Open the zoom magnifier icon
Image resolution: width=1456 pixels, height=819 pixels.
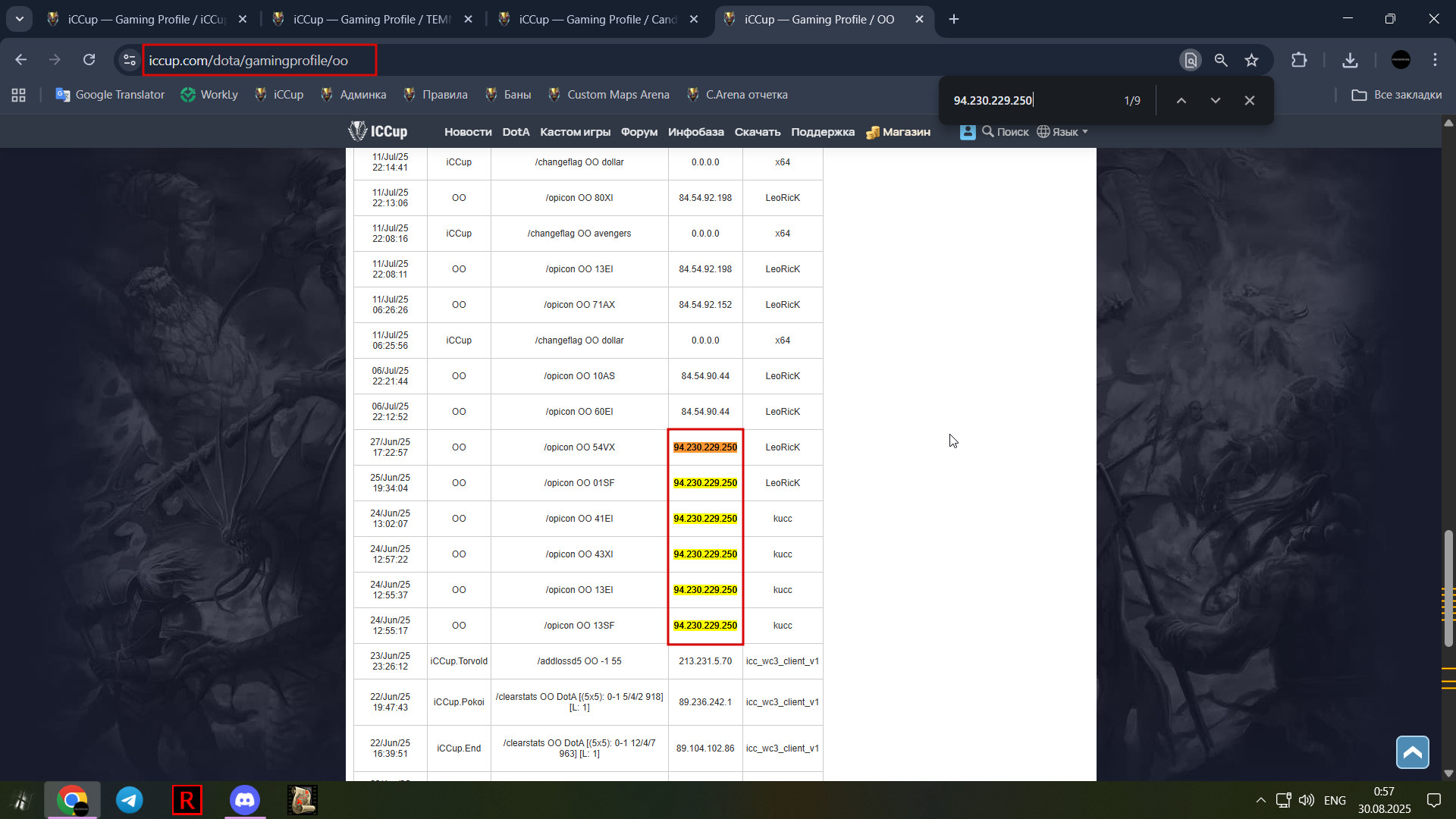[1221, 60]
